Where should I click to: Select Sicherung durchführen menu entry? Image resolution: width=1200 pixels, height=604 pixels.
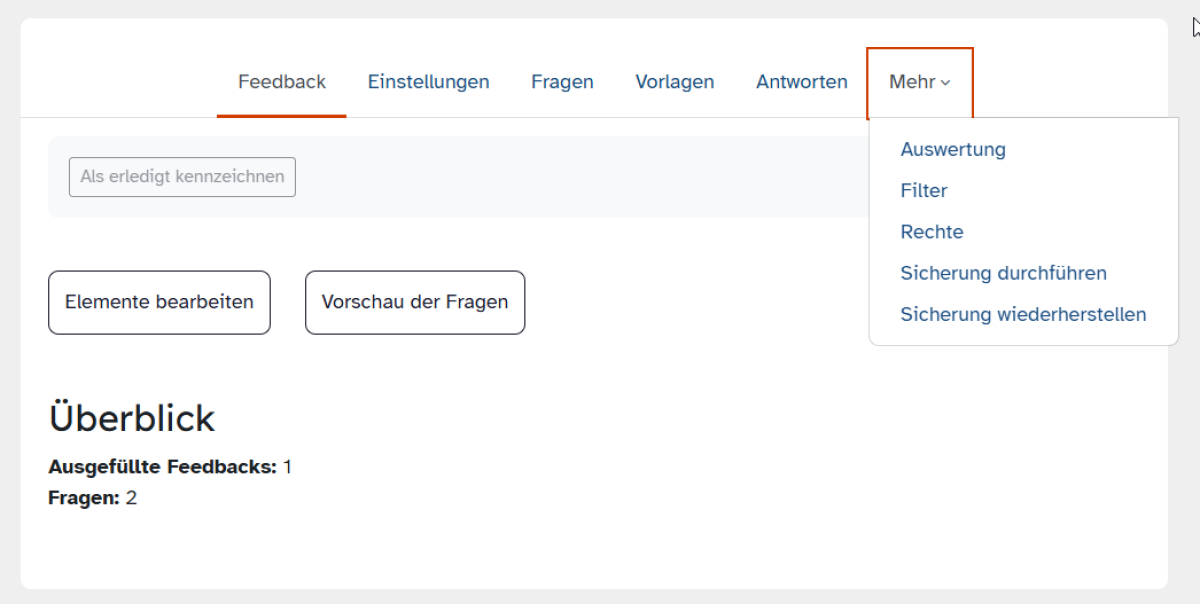(1003, 273)
